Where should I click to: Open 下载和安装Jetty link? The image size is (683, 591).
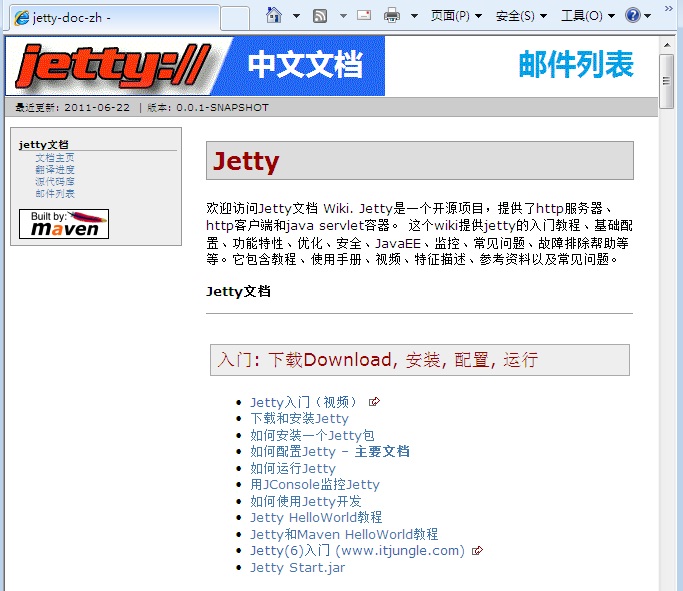point(299,419)
